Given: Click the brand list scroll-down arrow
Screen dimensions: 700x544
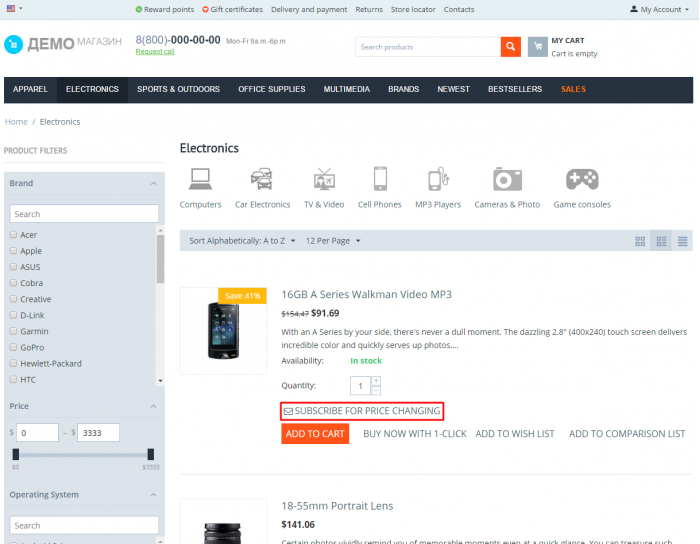Looking at the screenshot, I should tap(160, 381).
